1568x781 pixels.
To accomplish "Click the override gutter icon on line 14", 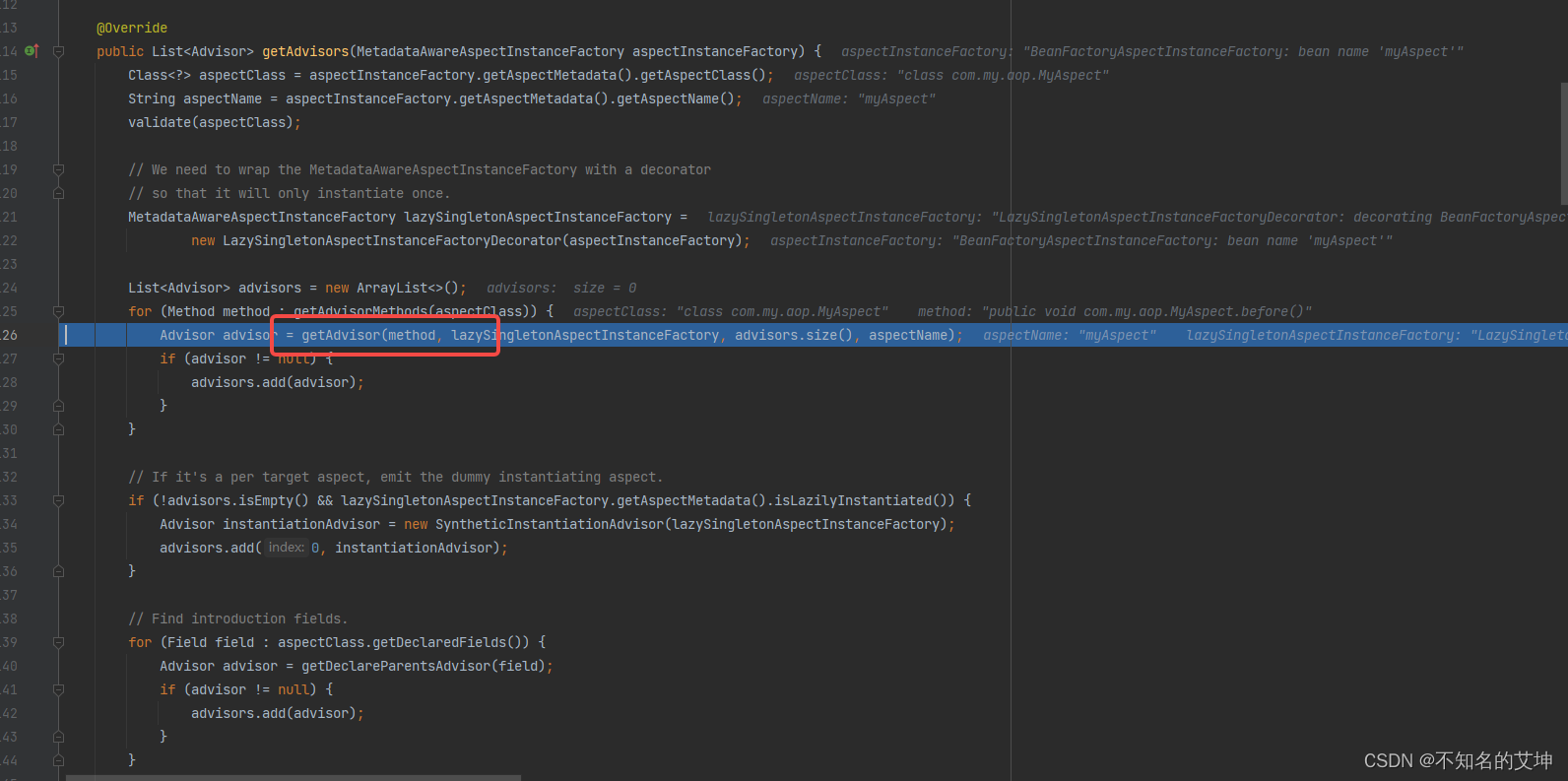I will [x=32, y=51].
